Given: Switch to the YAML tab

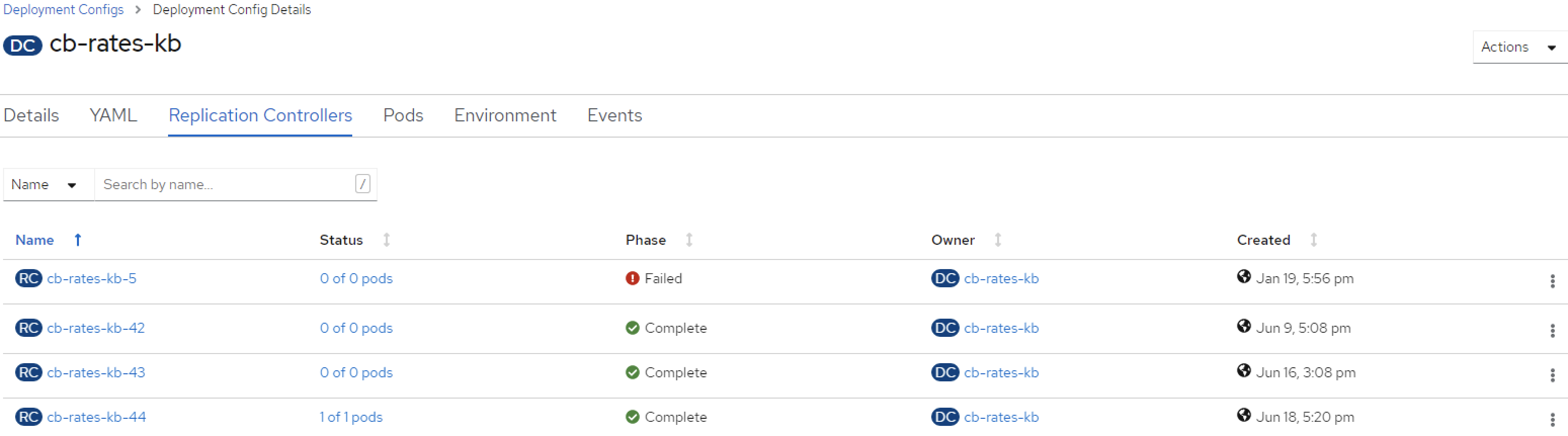Looking at the screenshot, I should (113, 115).
